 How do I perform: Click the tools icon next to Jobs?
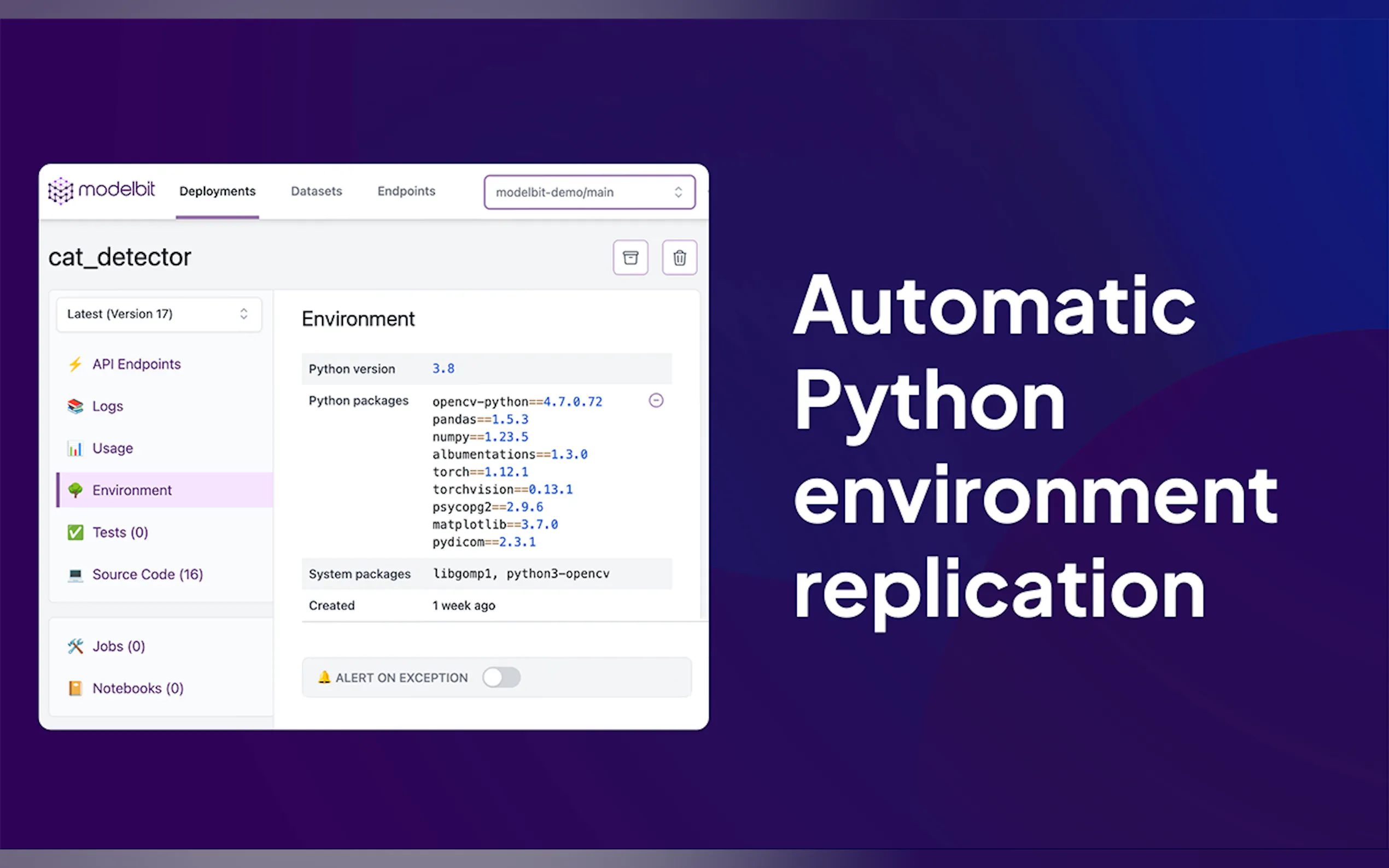click(x=75, y=647)
